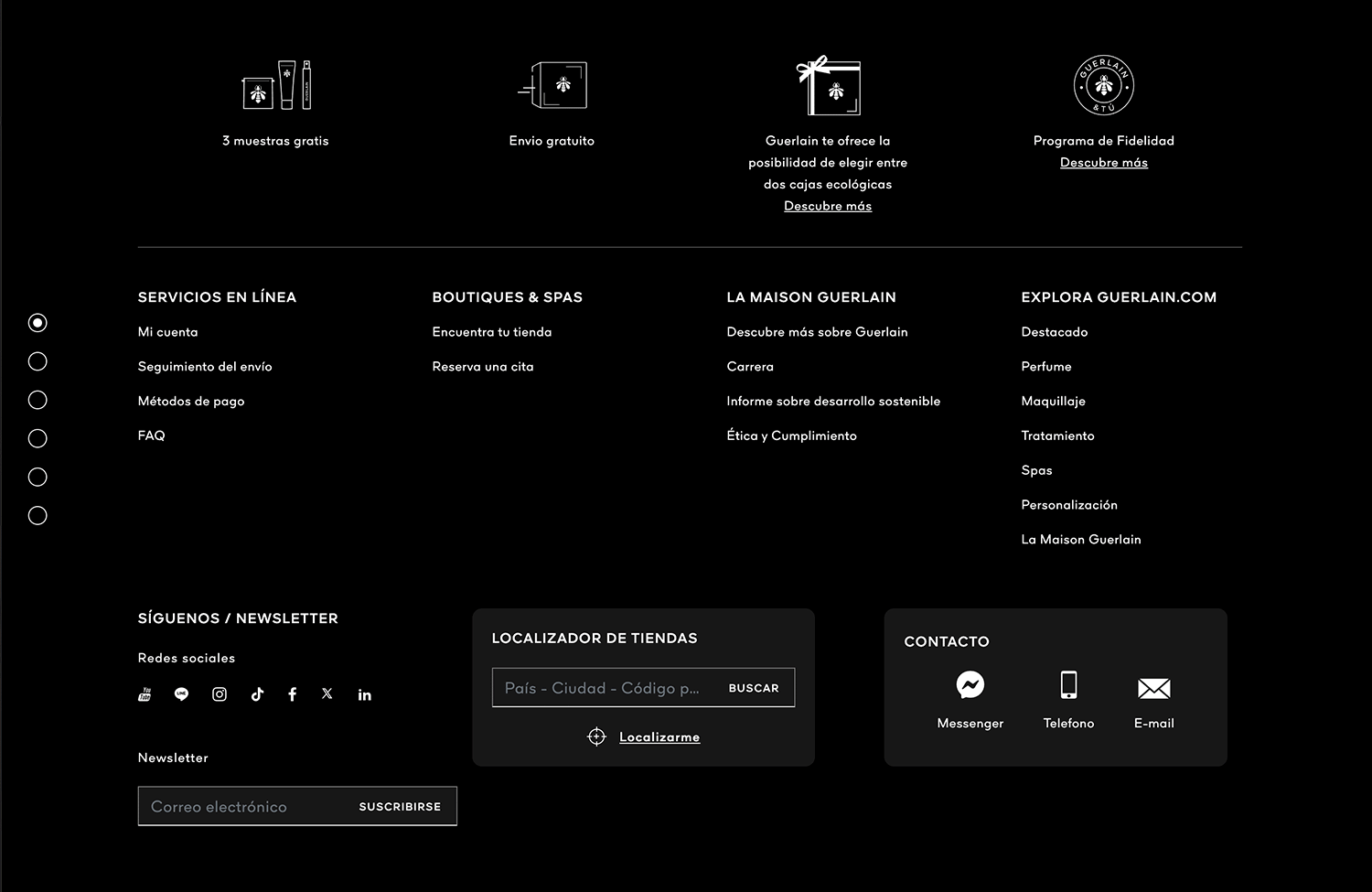Click the SERVICIOS EN LÍNEA heading
Viewport: 1372px width, 892px height.
click(x=217, y=296)
